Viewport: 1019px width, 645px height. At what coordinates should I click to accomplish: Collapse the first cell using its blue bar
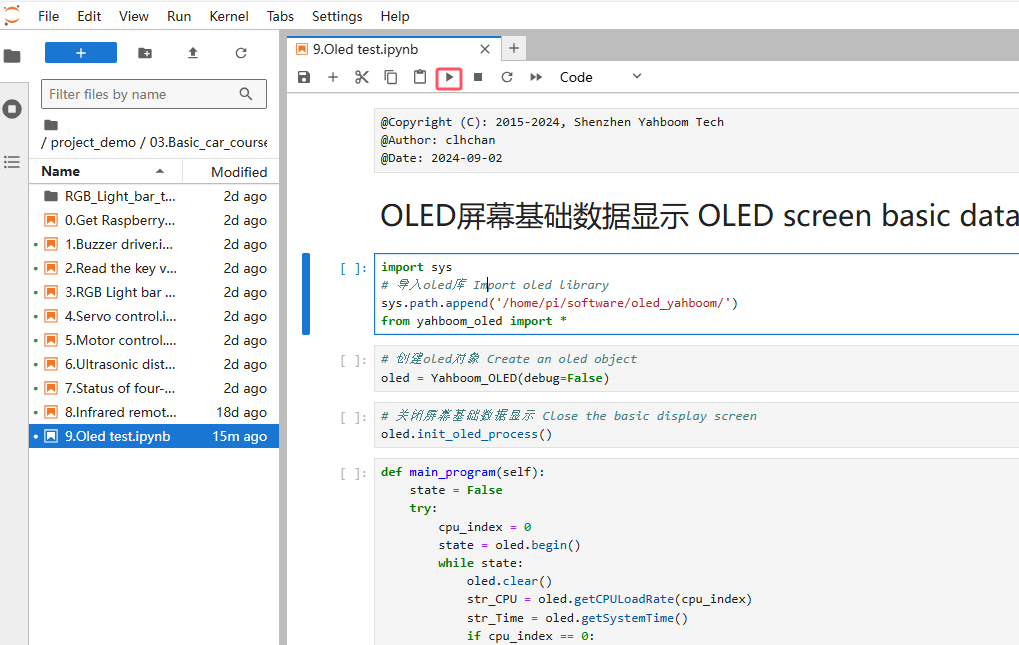tap(306, 294)
